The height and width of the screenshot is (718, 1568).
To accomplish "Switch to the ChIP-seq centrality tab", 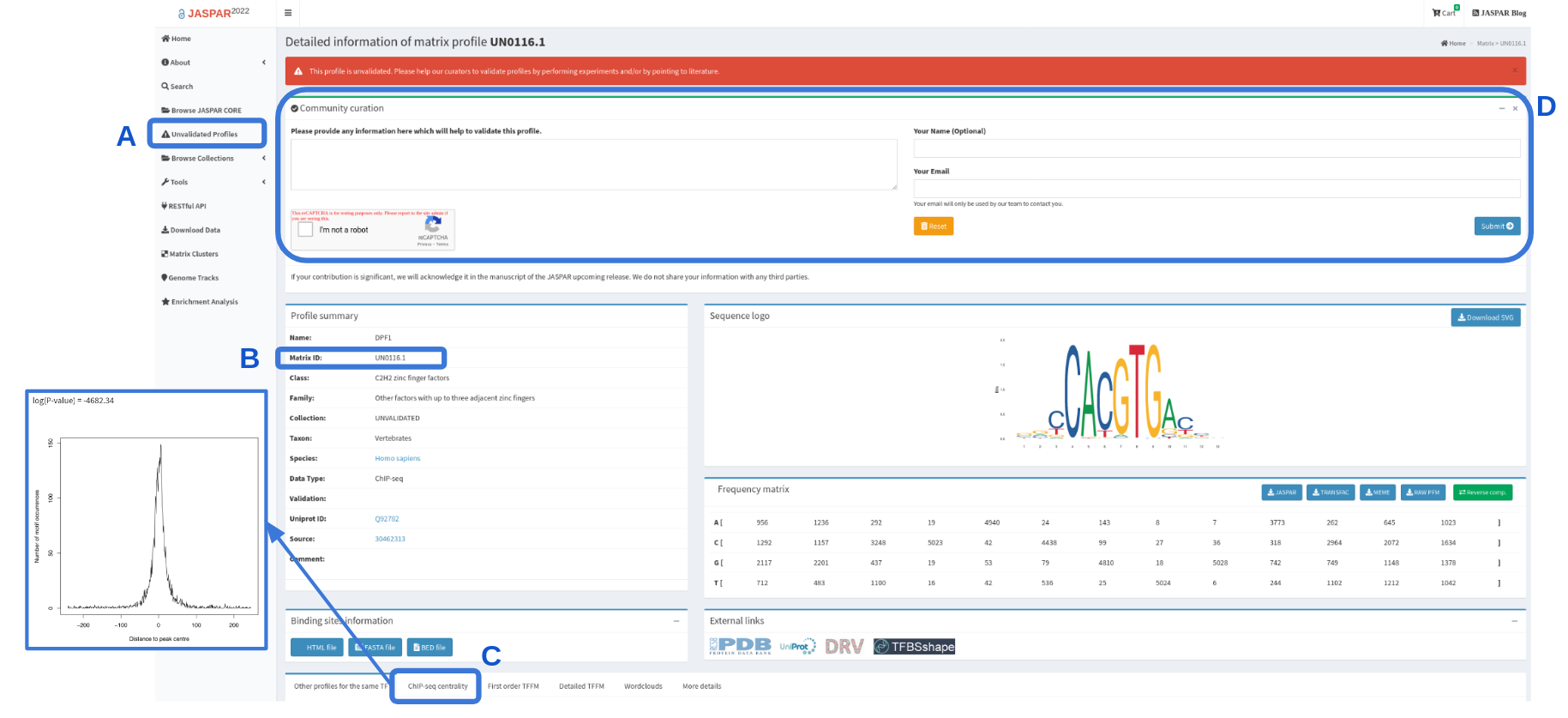I will point(437,686).
